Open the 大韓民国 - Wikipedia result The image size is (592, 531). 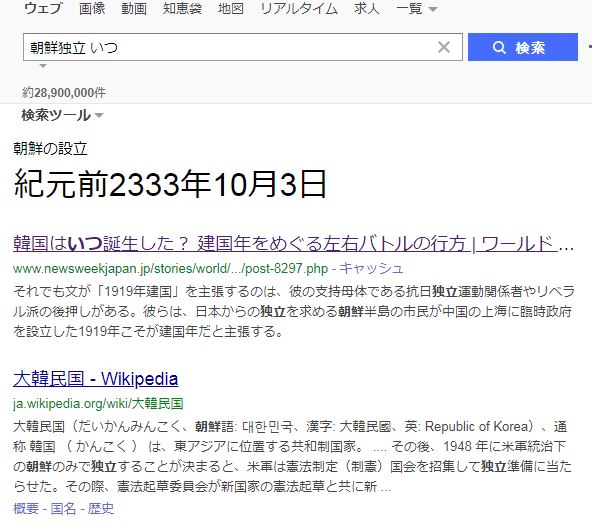click(x=96, y=379)
